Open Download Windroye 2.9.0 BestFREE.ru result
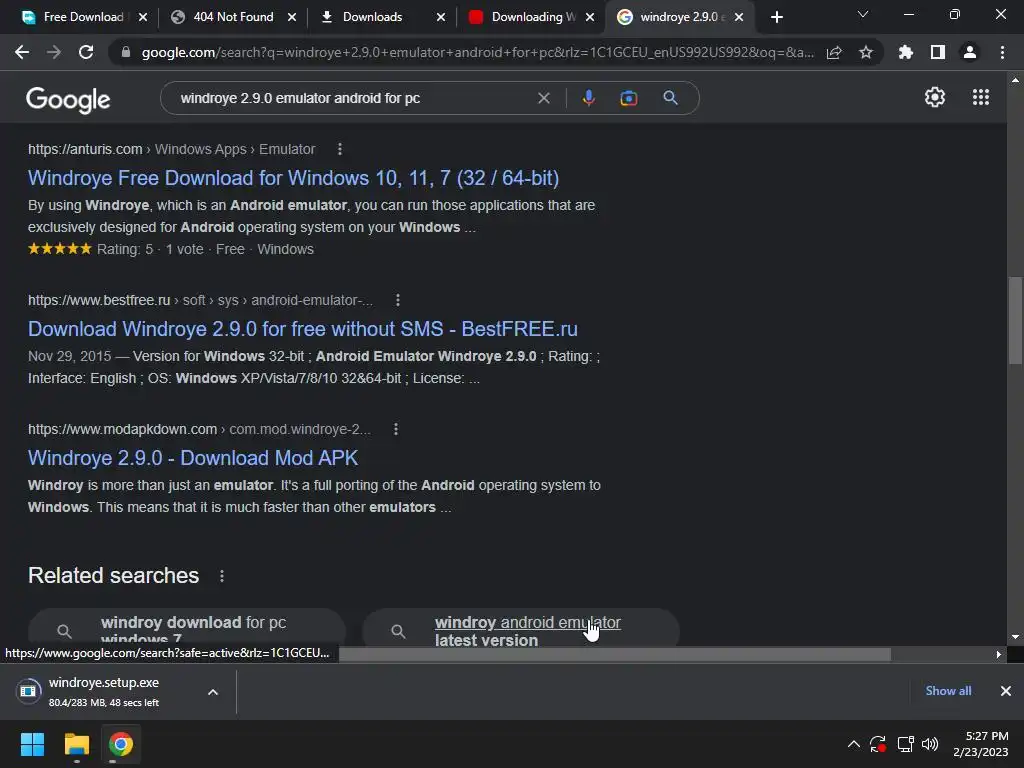Image resolution: width=1024 pixels, height=768 pixels. (302, 328)
